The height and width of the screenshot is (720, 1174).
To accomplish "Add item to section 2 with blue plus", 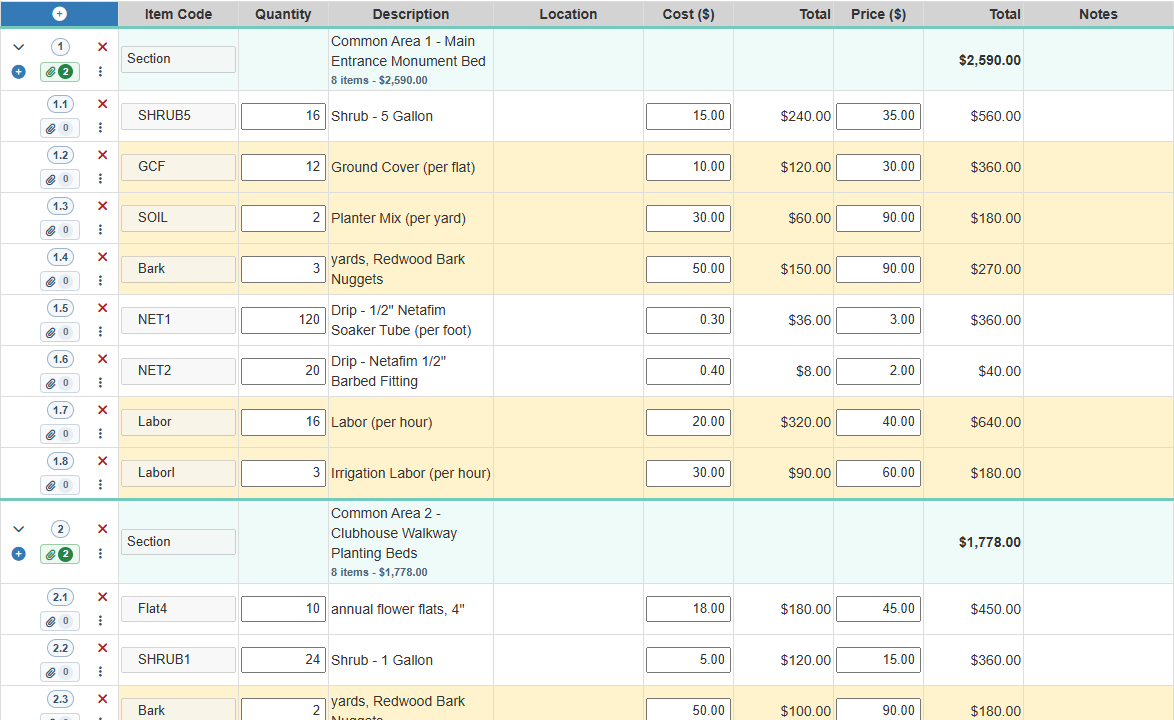I will [19, 554].
